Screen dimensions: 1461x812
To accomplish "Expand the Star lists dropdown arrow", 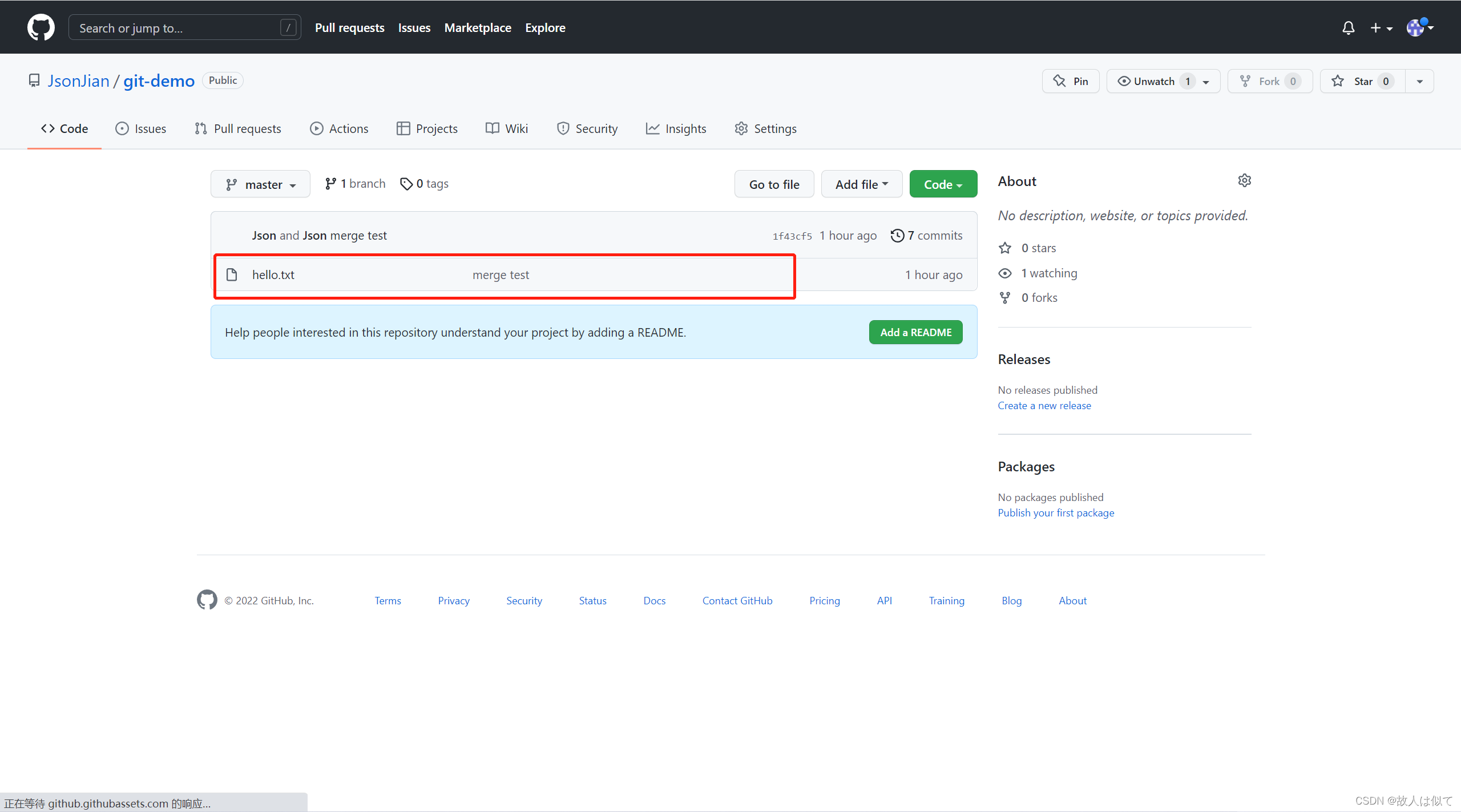I will click(1419, 81).
